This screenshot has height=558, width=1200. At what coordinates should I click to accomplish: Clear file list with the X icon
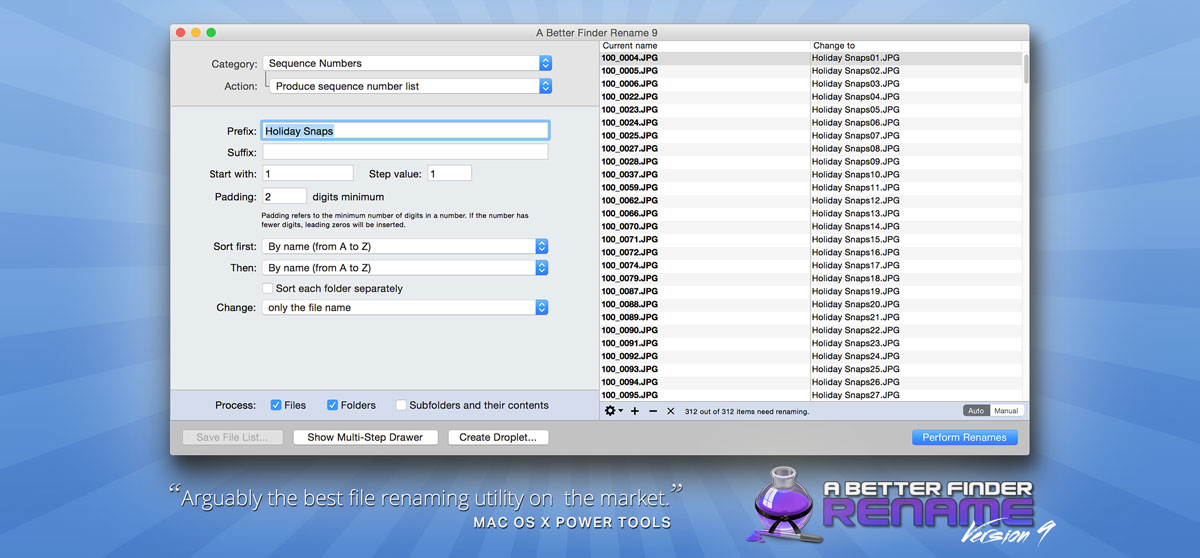(x=671, y=411)
